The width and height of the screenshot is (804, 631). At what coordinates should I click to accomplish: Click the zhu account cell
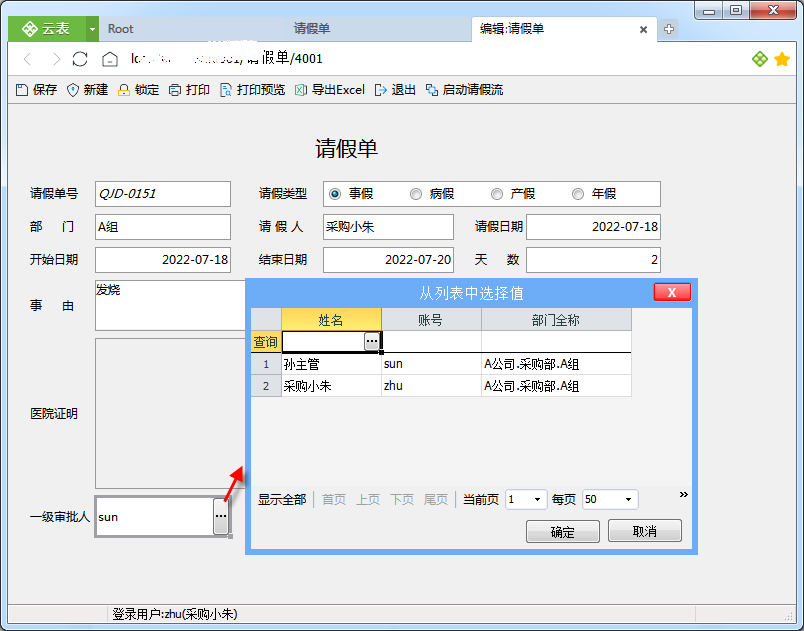click(431, 386)
